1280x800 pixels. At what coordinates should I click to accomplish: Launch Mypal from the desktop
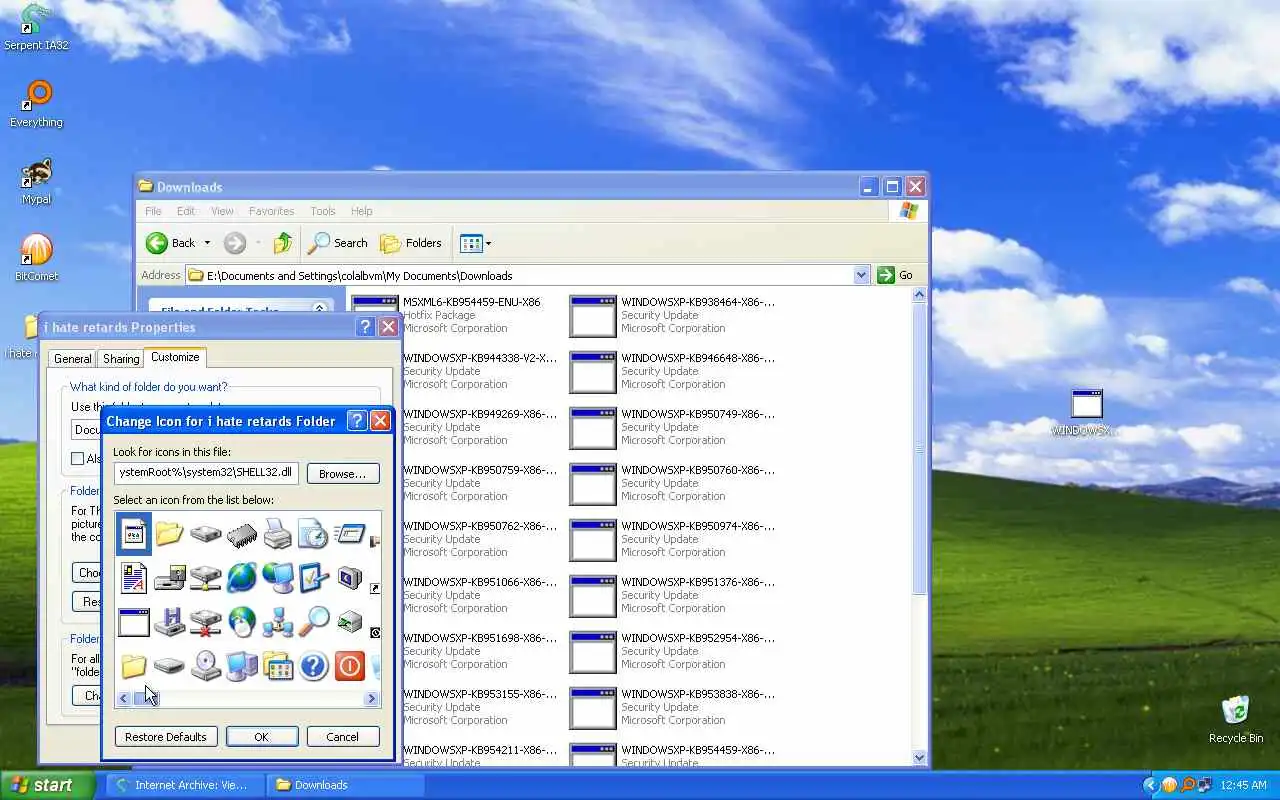coord(36,181)
